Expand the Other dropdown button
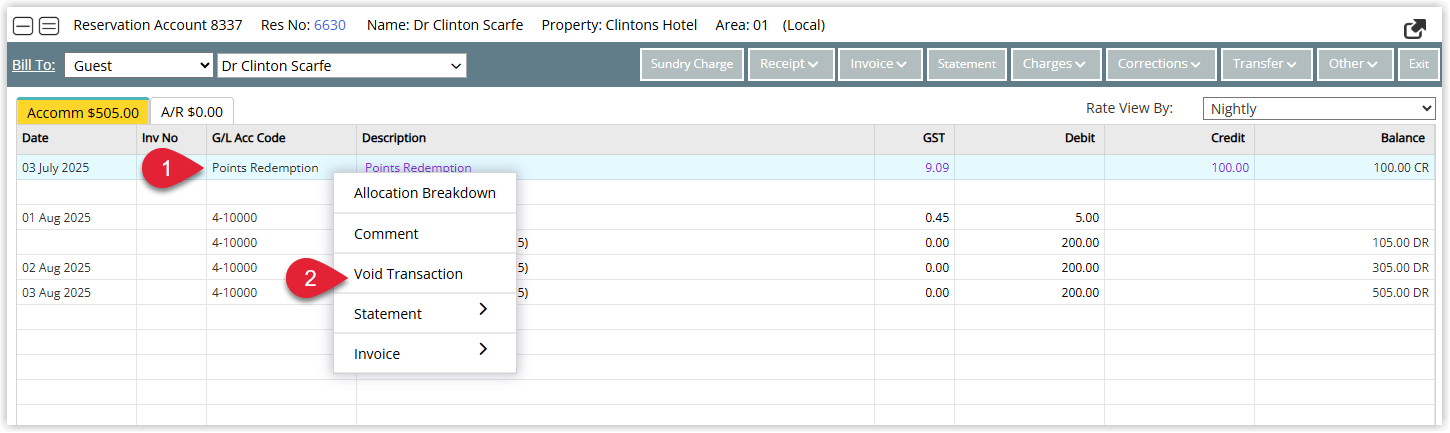Screen dimensions: 1450x433 [x=1355, y=64]
